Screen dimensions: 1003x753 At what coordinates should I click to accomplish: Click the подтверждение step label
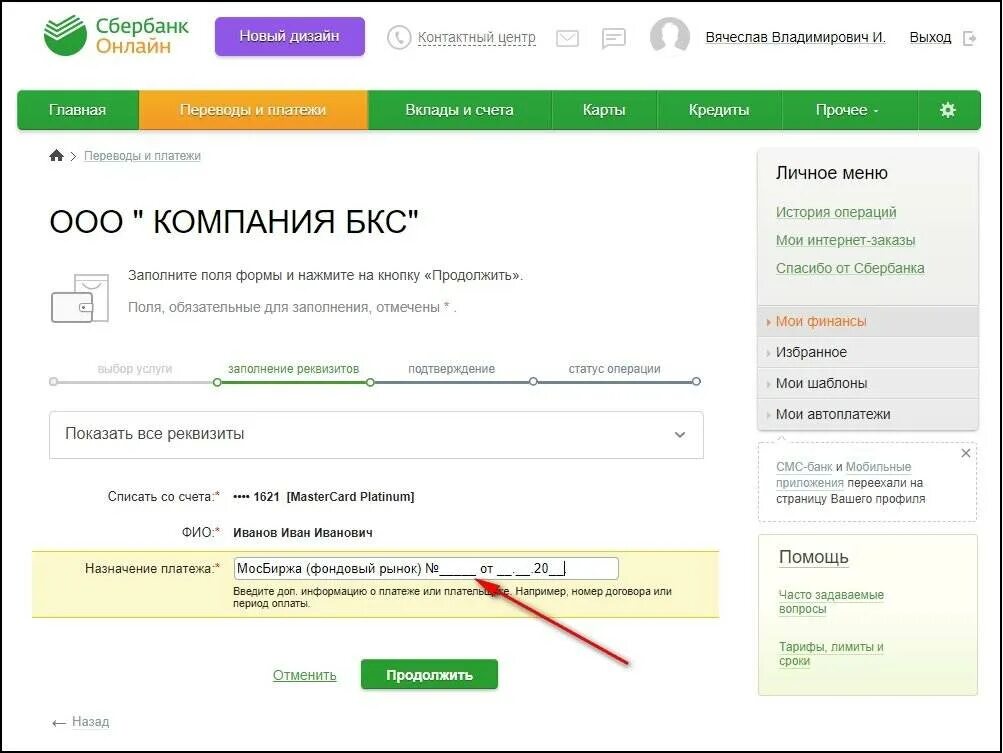click(x=452, y=369)
